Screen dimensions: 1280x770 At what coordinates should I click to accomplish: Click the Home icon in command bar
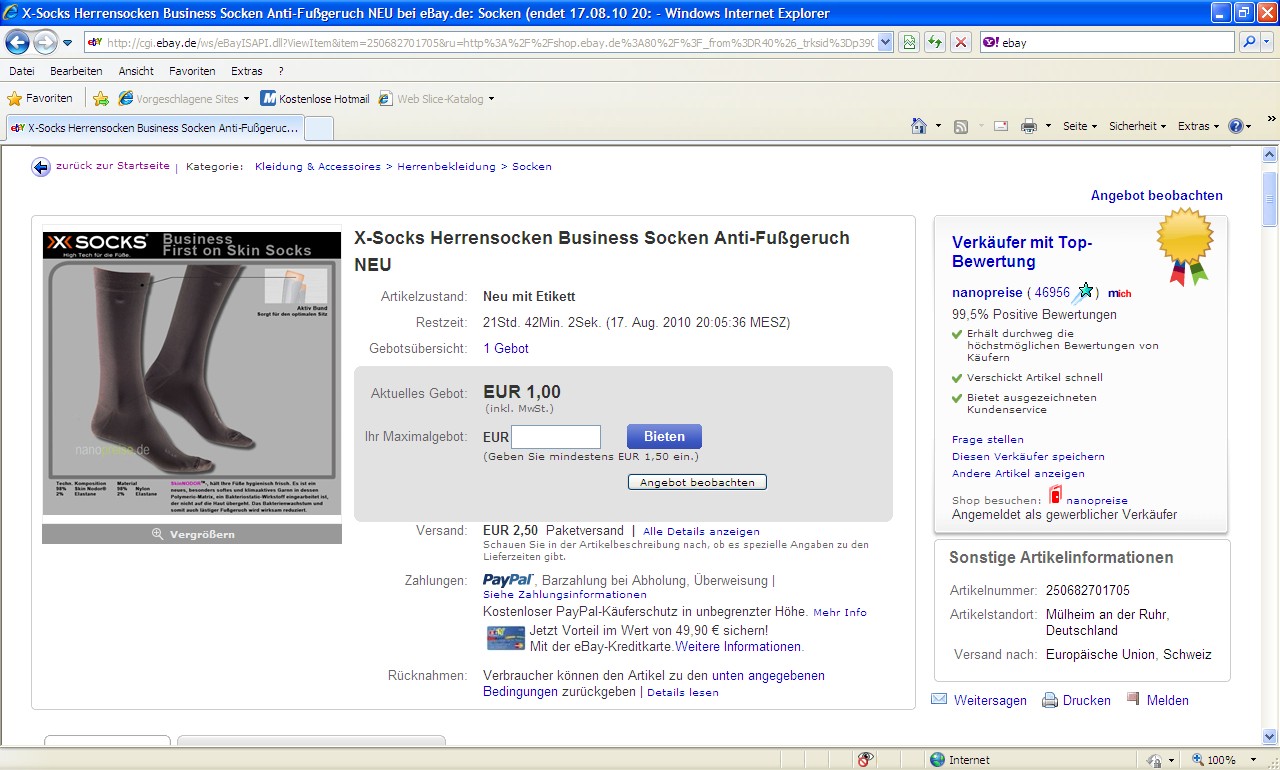pyautogui.click(x=919, y=126)
